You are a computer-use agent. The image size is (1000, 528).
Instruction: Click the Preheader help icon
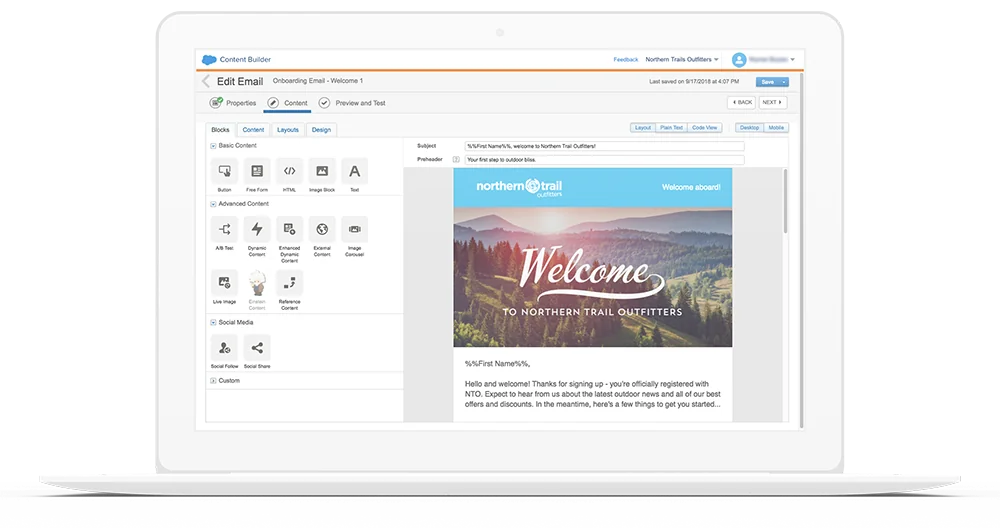click(456, 159)
